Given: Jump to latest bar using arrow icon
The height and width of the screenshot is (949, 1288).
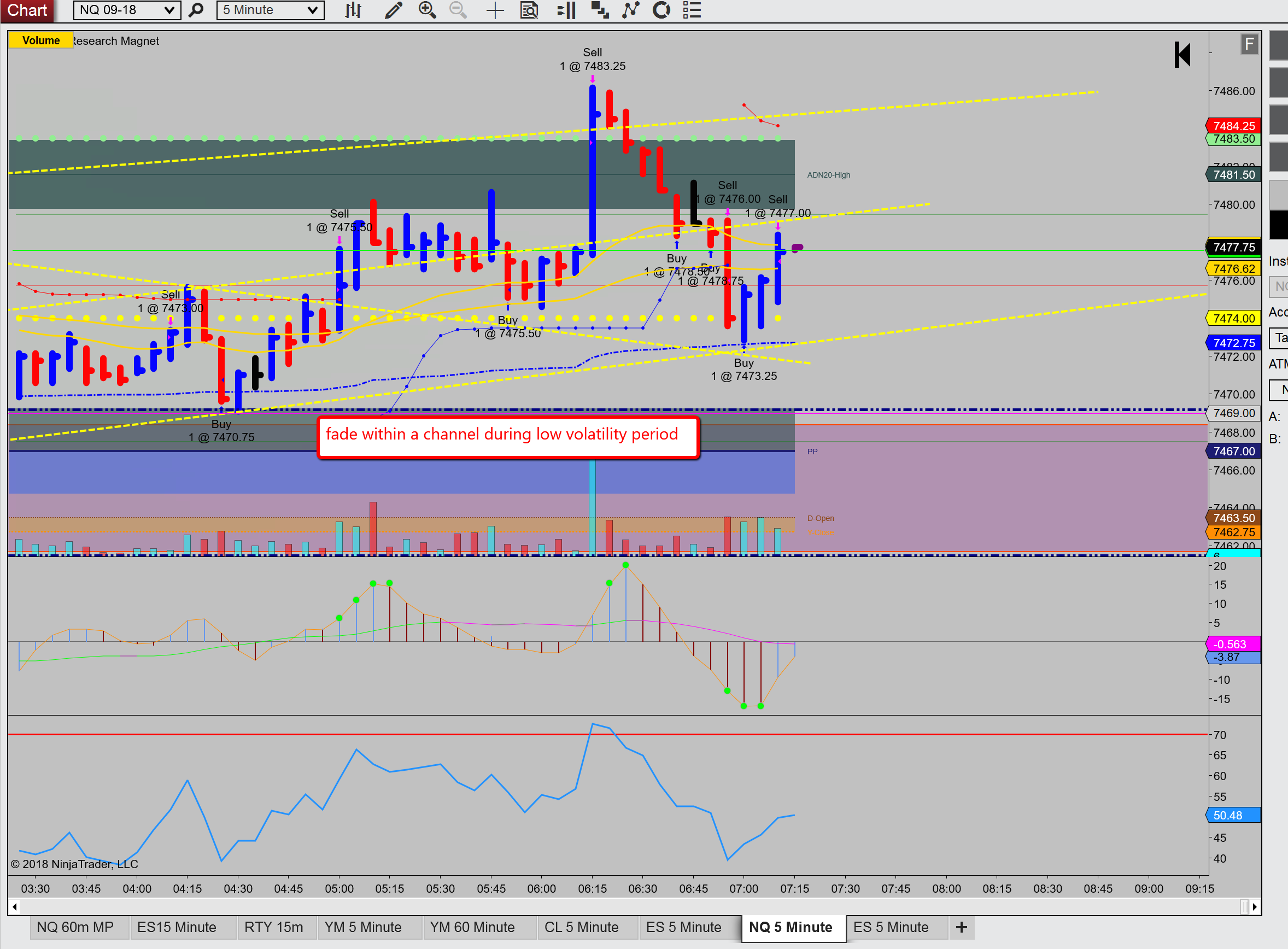Looking at the screenshot, I should click(1182, 55).
